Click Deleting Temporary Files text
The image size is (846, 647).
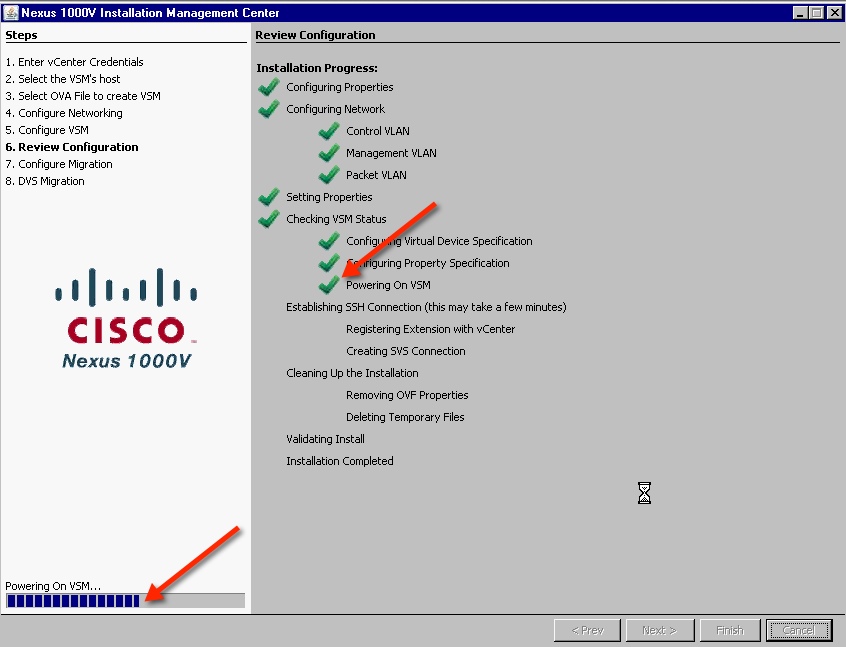click(405, 417)
